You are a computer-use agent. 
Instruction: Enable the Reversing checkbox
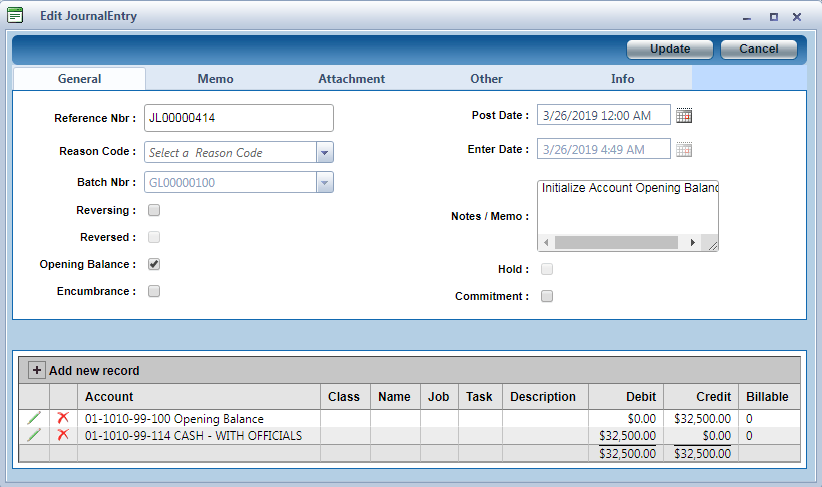point(154,210)
